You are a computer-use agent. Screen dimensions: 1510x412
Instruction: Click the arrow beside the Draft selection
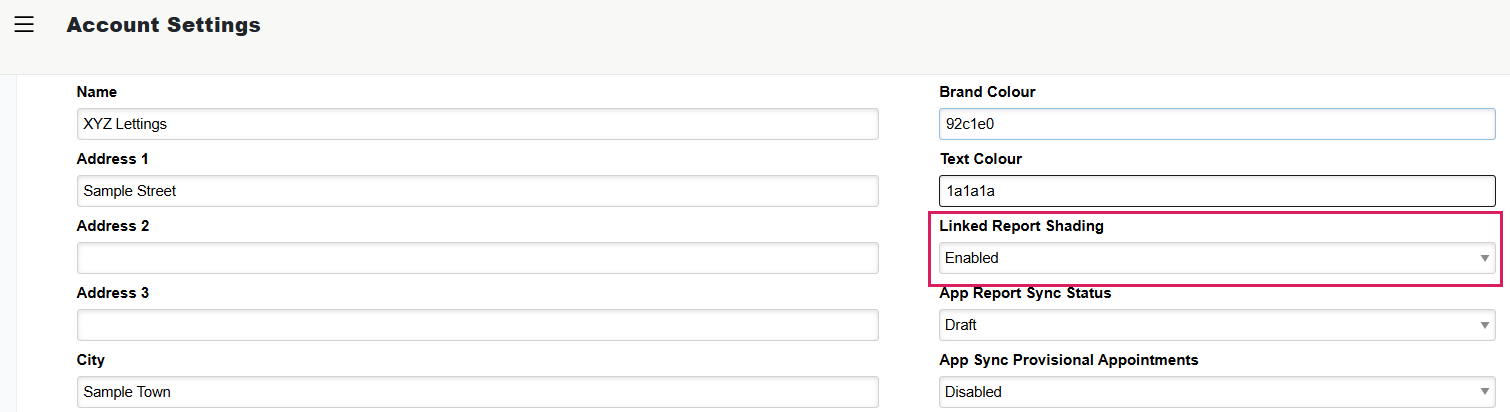(1485, 325)
